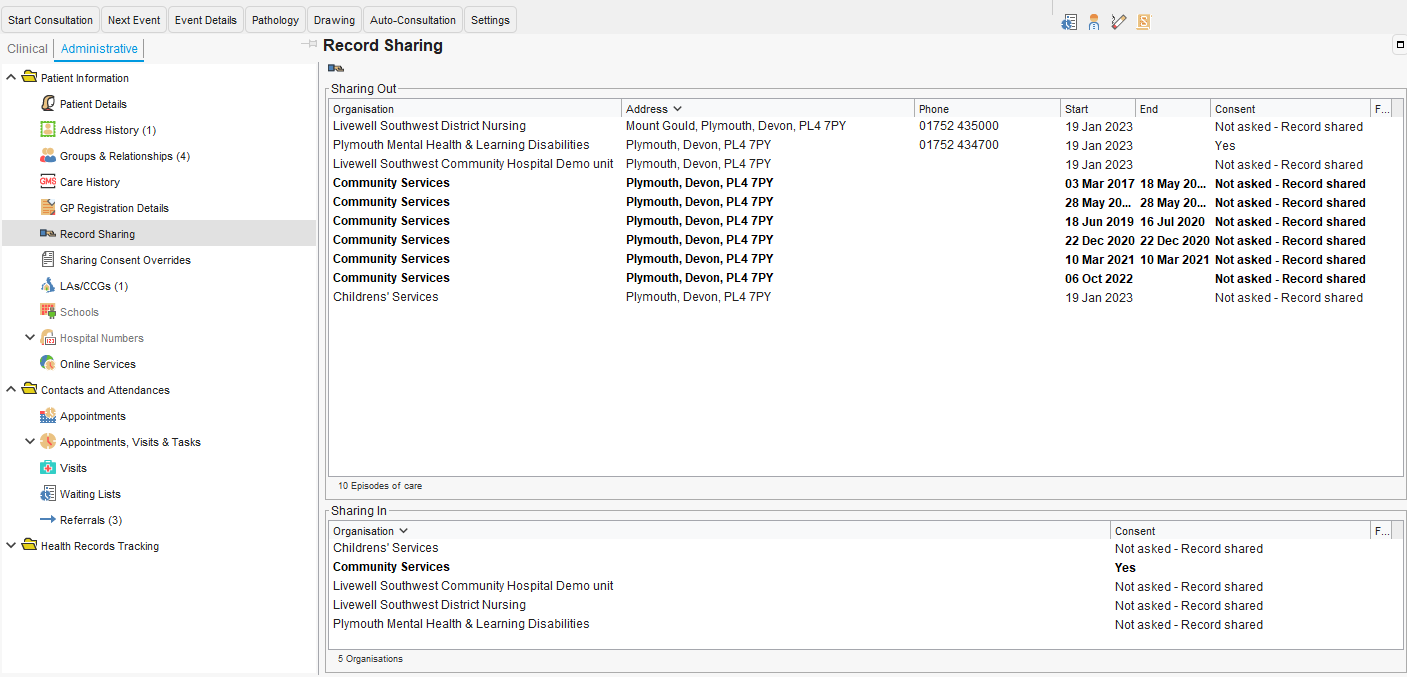Click the Visits medical bag icon
The image size is (1407, 677).
coord(48,468)
